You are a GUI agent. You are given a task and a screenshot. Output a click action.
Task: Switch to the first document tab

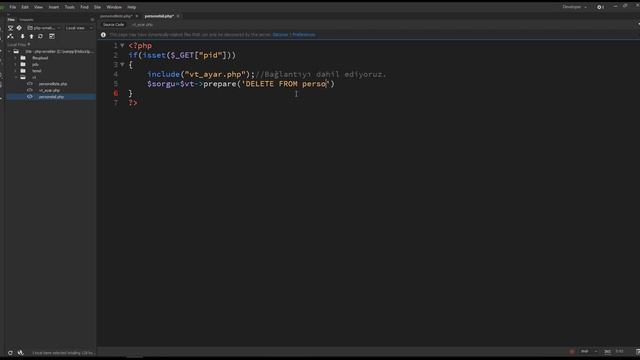(x=116, y=16)
